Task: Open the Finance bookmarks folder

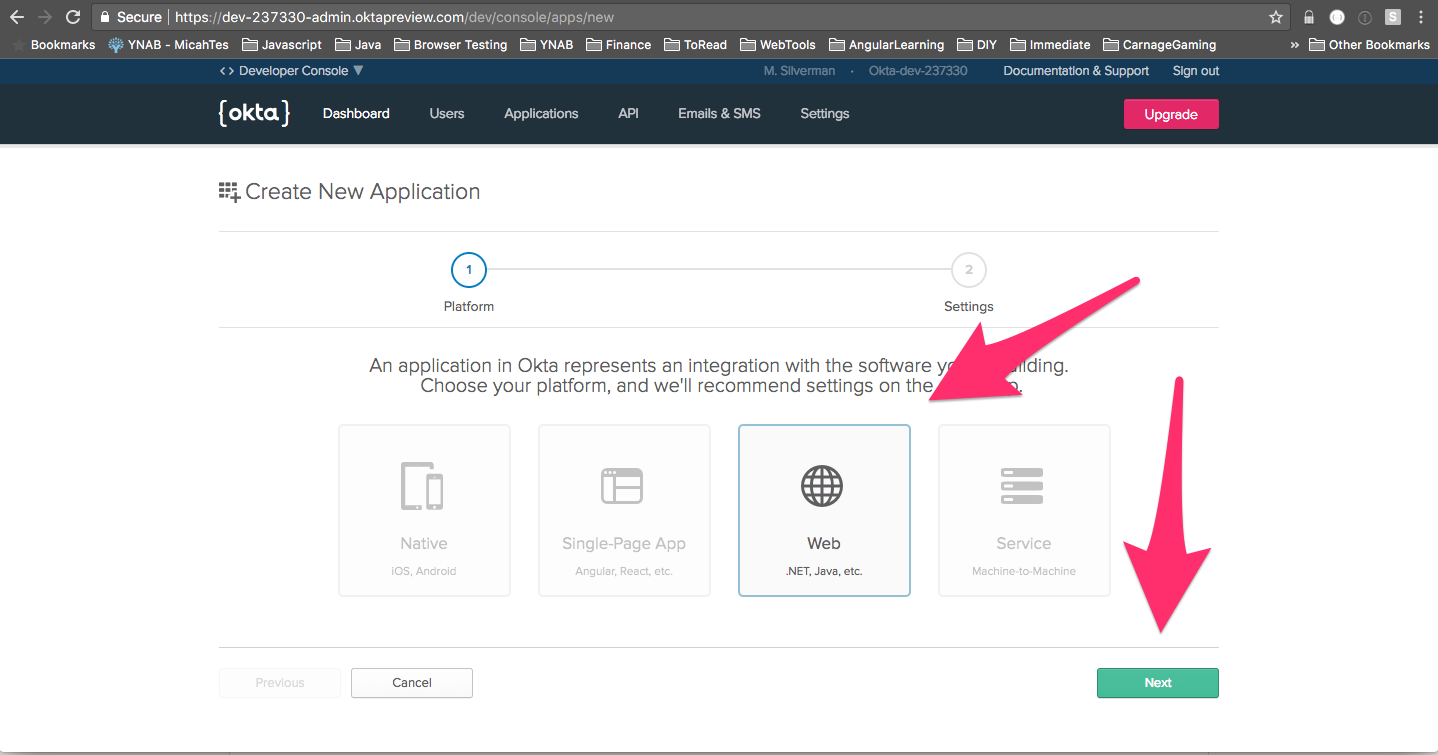Action: (x=618, y=44)
